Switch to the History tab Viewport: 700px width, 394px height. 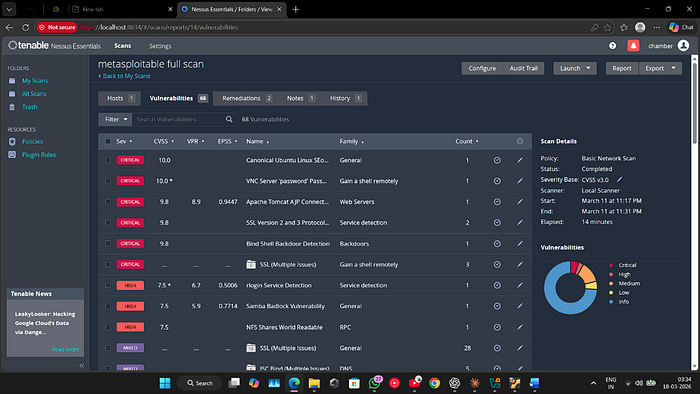click(345, 98)
